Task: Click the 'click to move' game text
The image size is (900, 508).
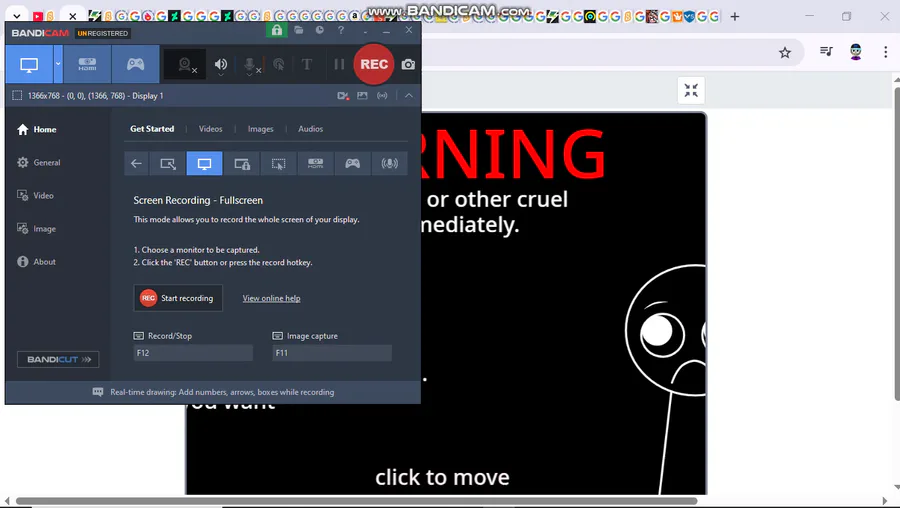Action: coord(443,478)
